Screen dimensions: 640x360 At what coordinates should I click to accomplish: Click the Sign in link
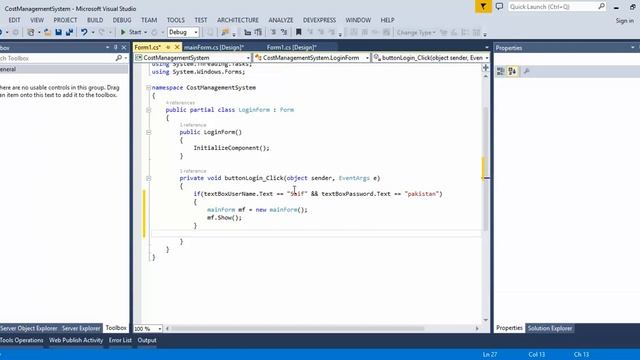tap(624, 20)
